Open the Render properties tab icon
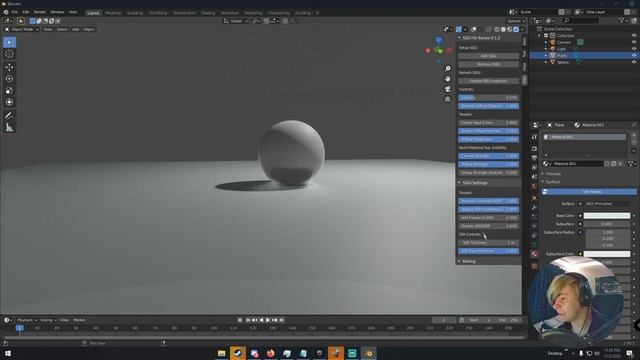The height and width of the screenshot is (360, 640). 534,149
